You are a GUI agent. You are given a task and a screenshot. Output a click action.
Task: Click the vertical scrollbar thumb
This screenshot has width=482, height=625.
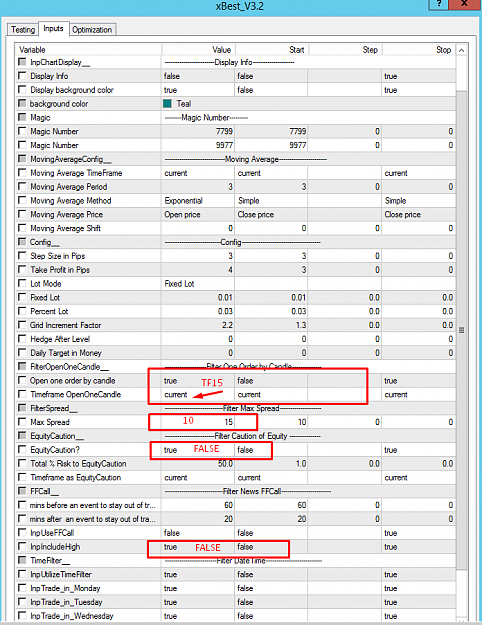click(461, 330)
